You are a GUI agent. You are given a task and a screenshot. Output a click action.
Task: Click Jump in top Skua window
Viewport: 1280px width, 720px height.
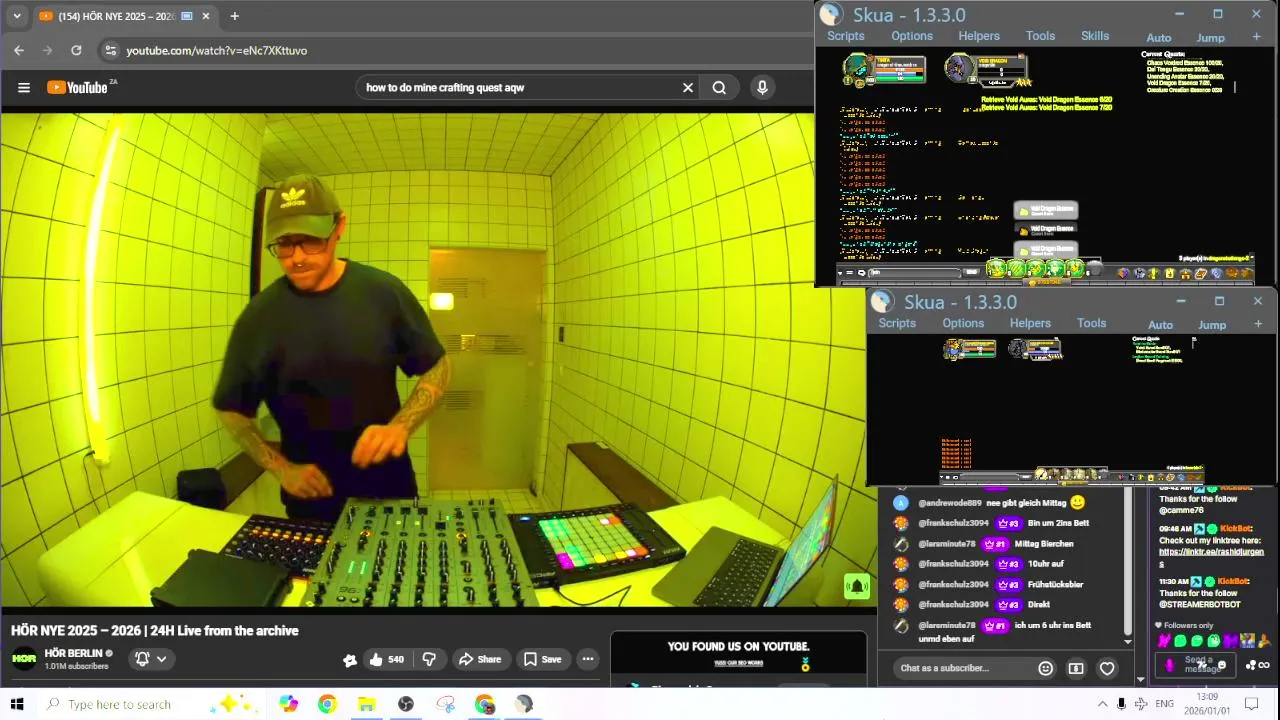coord(1211,38)
